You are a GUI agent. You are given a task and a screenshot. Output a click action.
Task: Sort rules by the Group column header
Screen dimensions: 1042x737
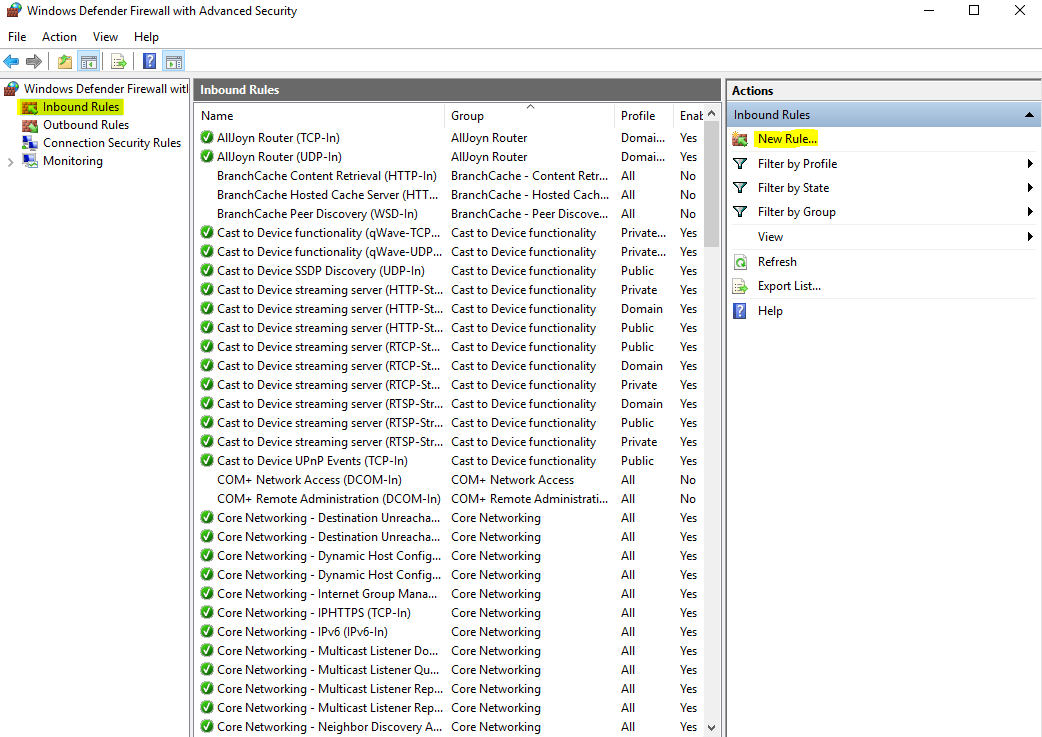529,116
